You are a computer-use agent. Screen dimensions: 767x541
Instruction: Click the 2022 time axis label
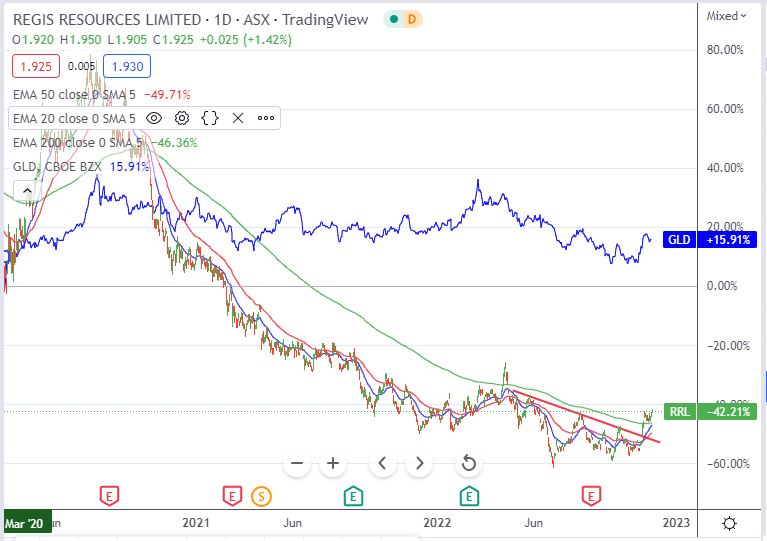click(x=437, y=523)
